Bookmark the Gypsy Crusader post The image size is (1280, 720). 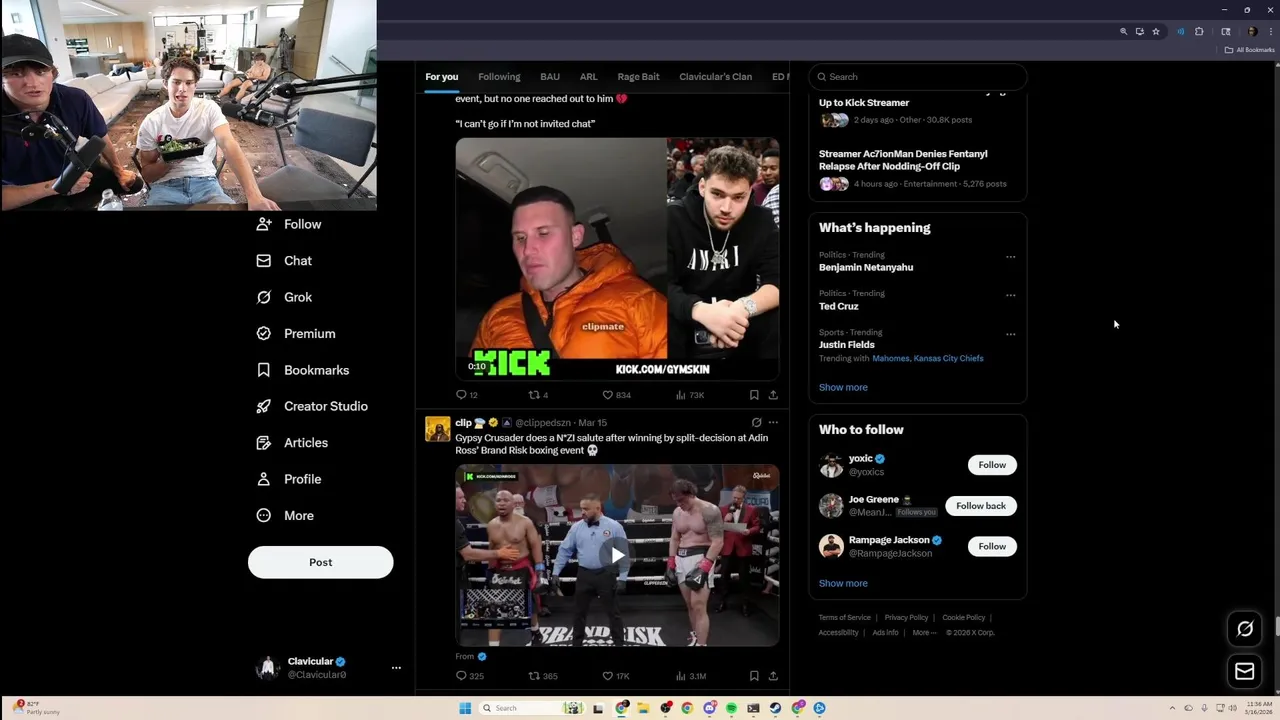(x=754, y=676)
